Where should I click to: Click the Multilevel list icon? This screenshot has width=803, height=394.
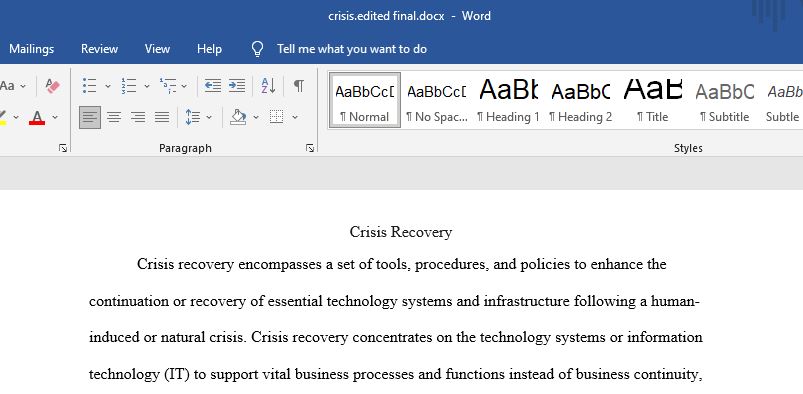tap(168, 86)
